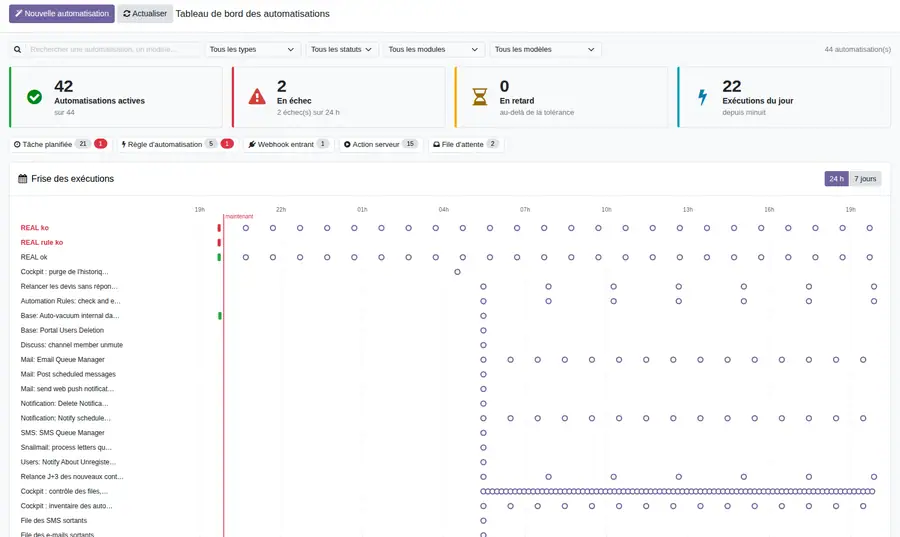This screenshot has height=537, width=900.
Task: Open Cockpit : inventaire des auto… row
Action: (67, 506)
